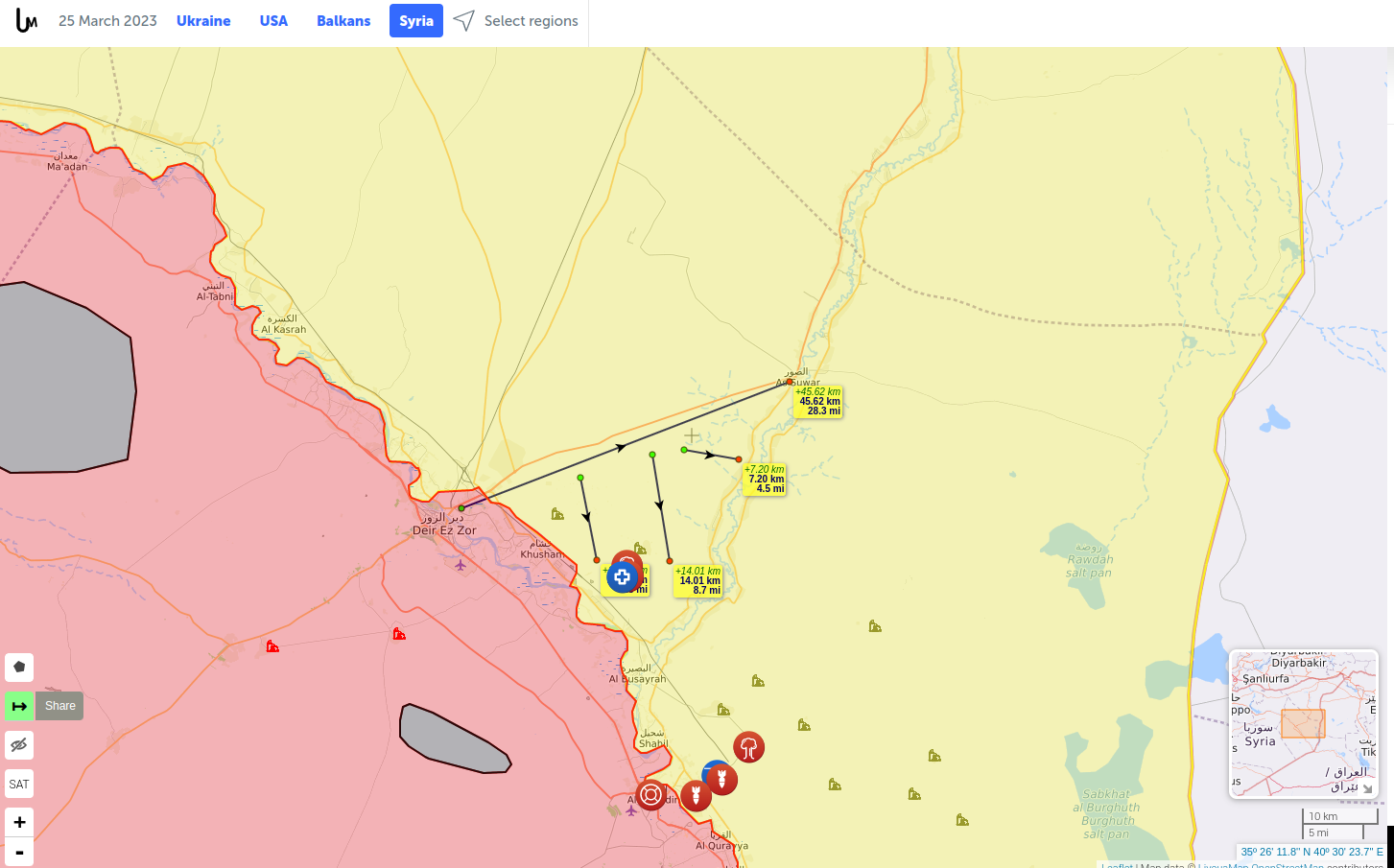
Task: Click the airstrike bomb icon near Al Qurayya
Action: pos(696,795)
